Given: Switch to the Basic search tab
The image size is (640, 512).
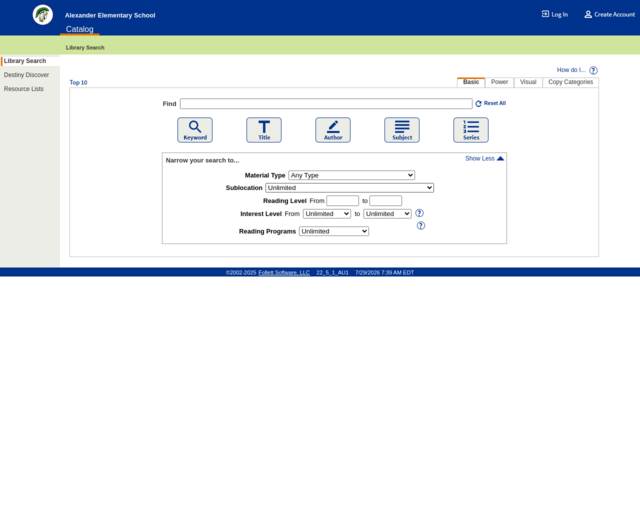Looking at the screenshot, I should click(471, 82).
